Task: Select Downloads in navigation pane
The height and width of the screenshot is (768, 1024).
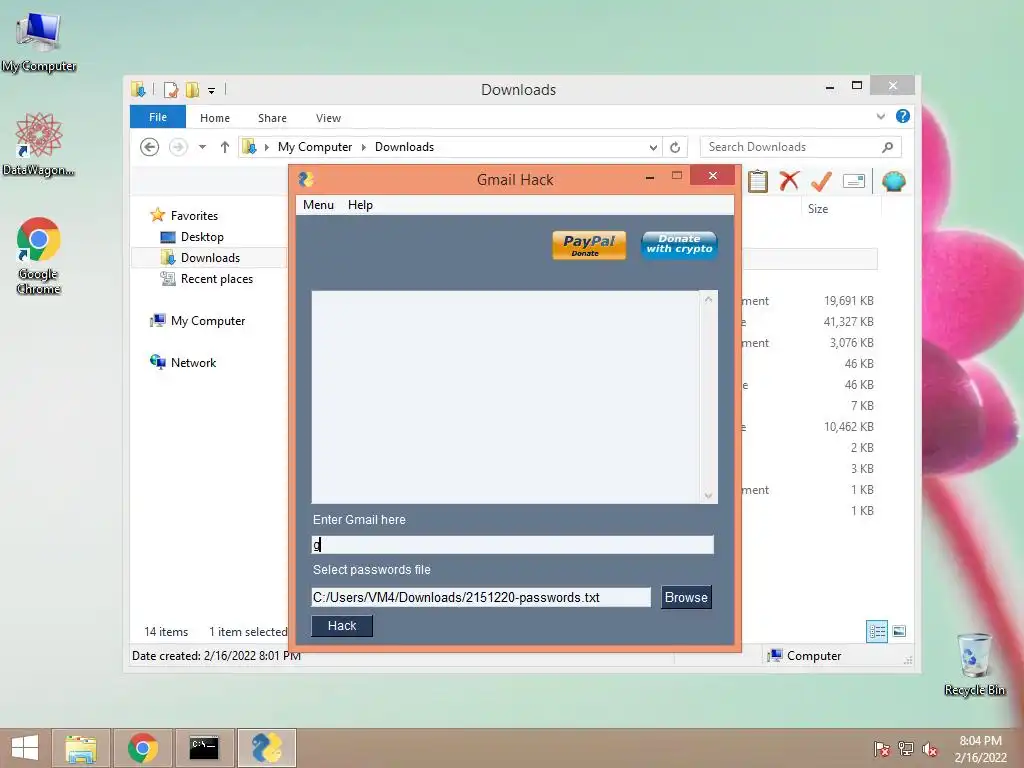Action: coord(210,258)
